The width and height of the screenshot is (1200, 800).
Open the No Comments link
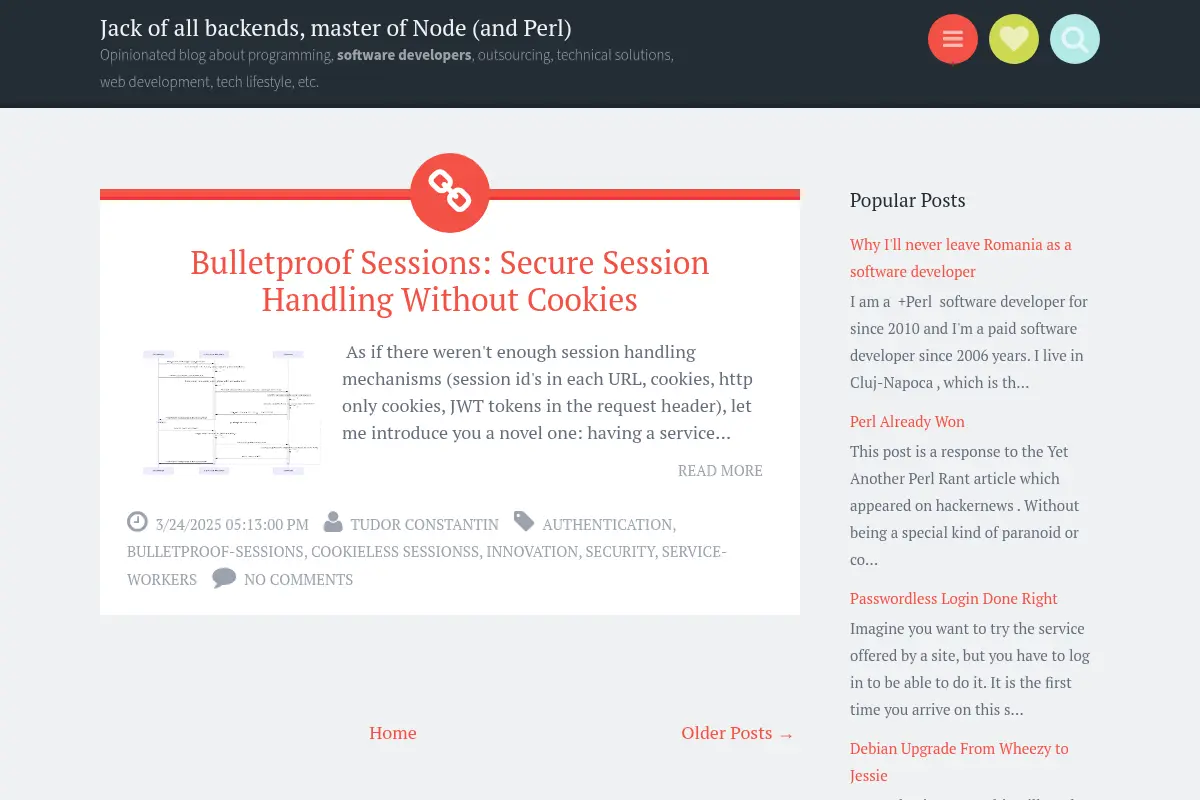(x=298, y=579)
